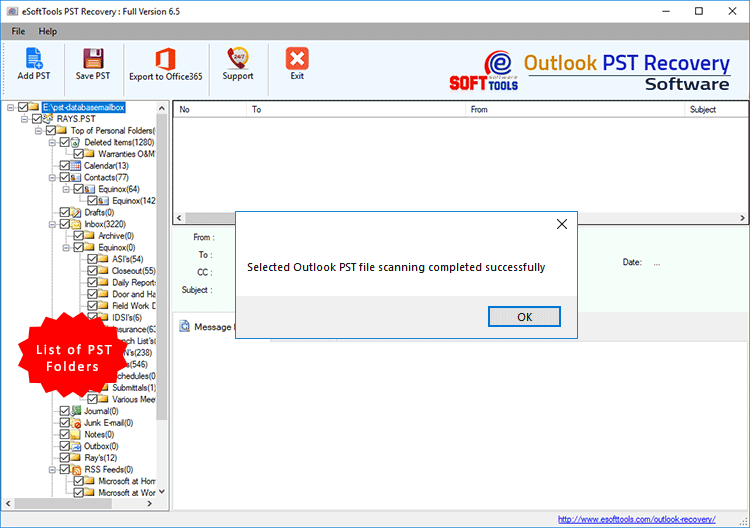Open the esofttools.com outlook-recovery link

[637, 519]
